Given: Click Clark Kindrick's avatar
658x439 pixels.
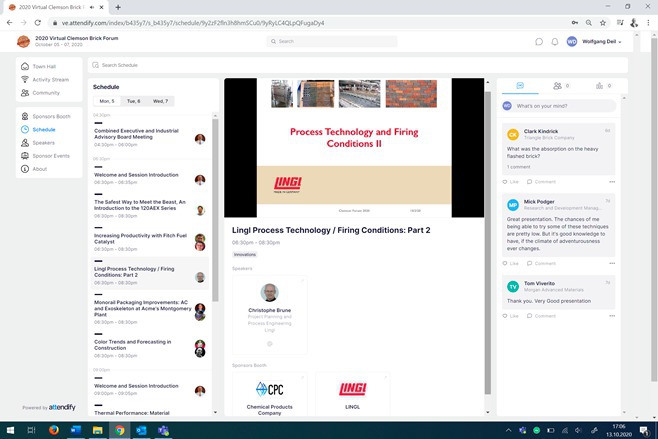Looking at the screenshot, I should (513, 134).
